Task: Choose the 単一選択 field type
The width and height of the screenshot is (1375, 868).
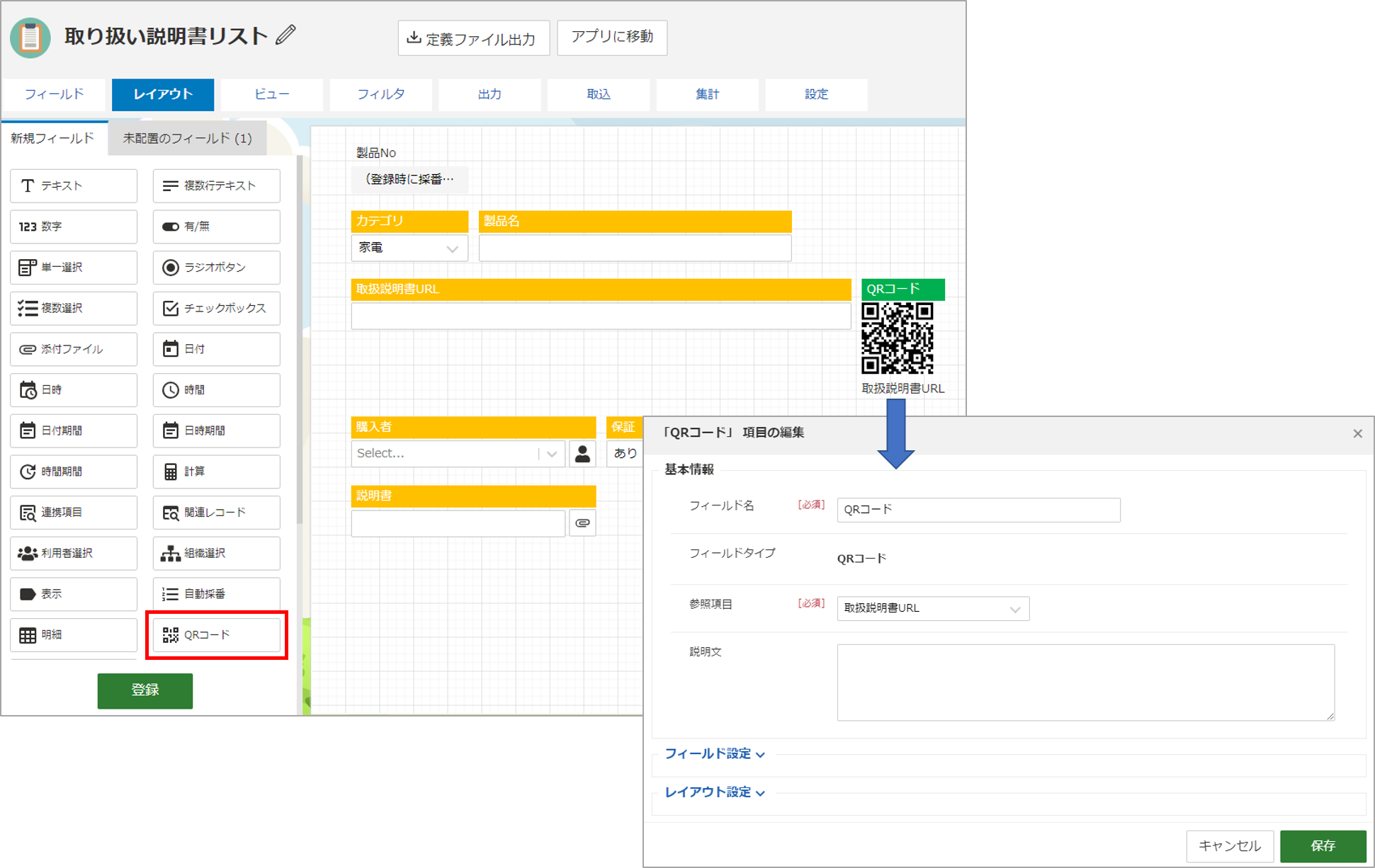Action: tap(74, 268)
